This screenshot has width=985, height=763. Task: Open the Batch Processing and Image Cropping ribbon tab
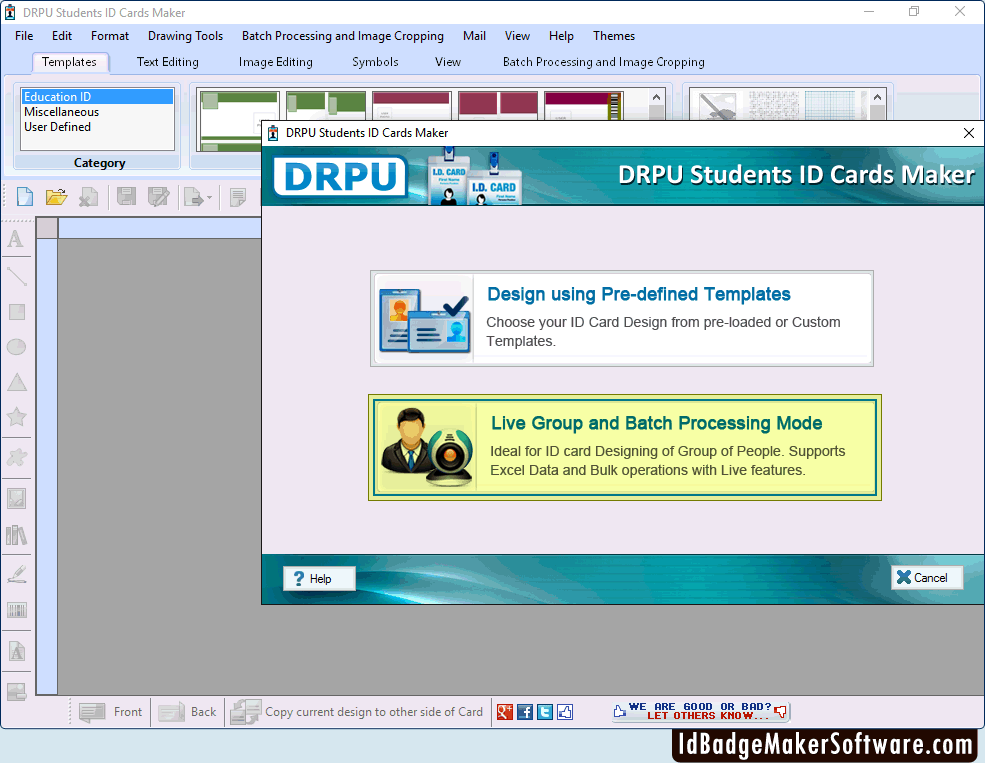click(604, 62)
